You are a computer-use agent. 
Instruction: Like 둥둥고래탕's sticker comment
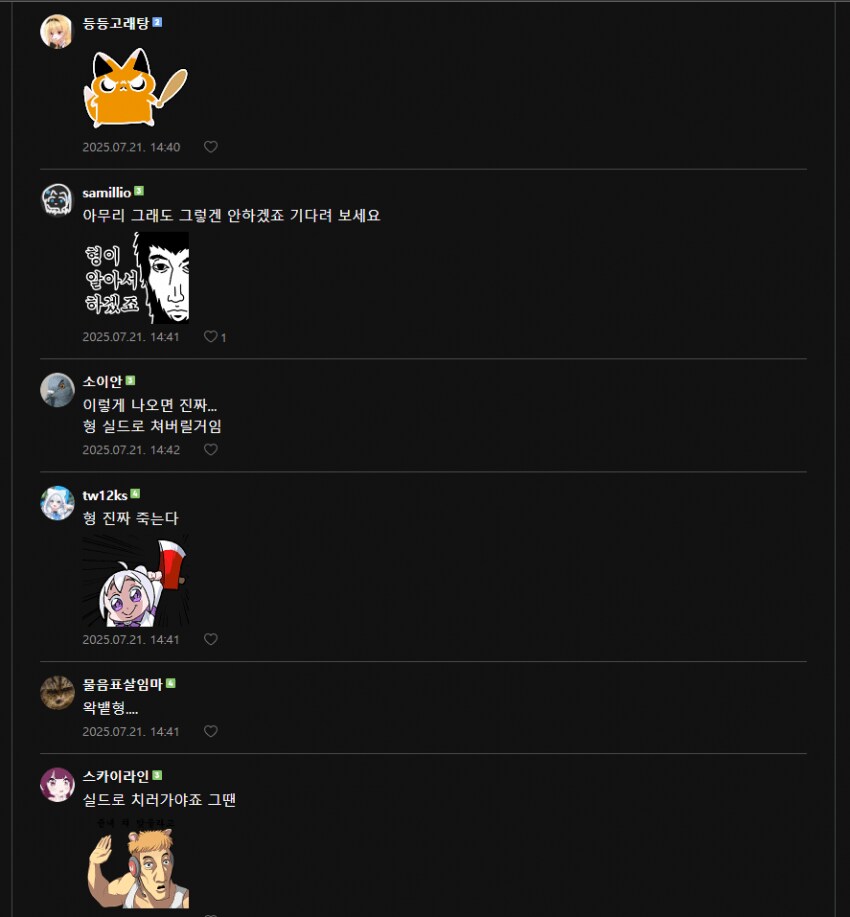click(x=211, y=147)
